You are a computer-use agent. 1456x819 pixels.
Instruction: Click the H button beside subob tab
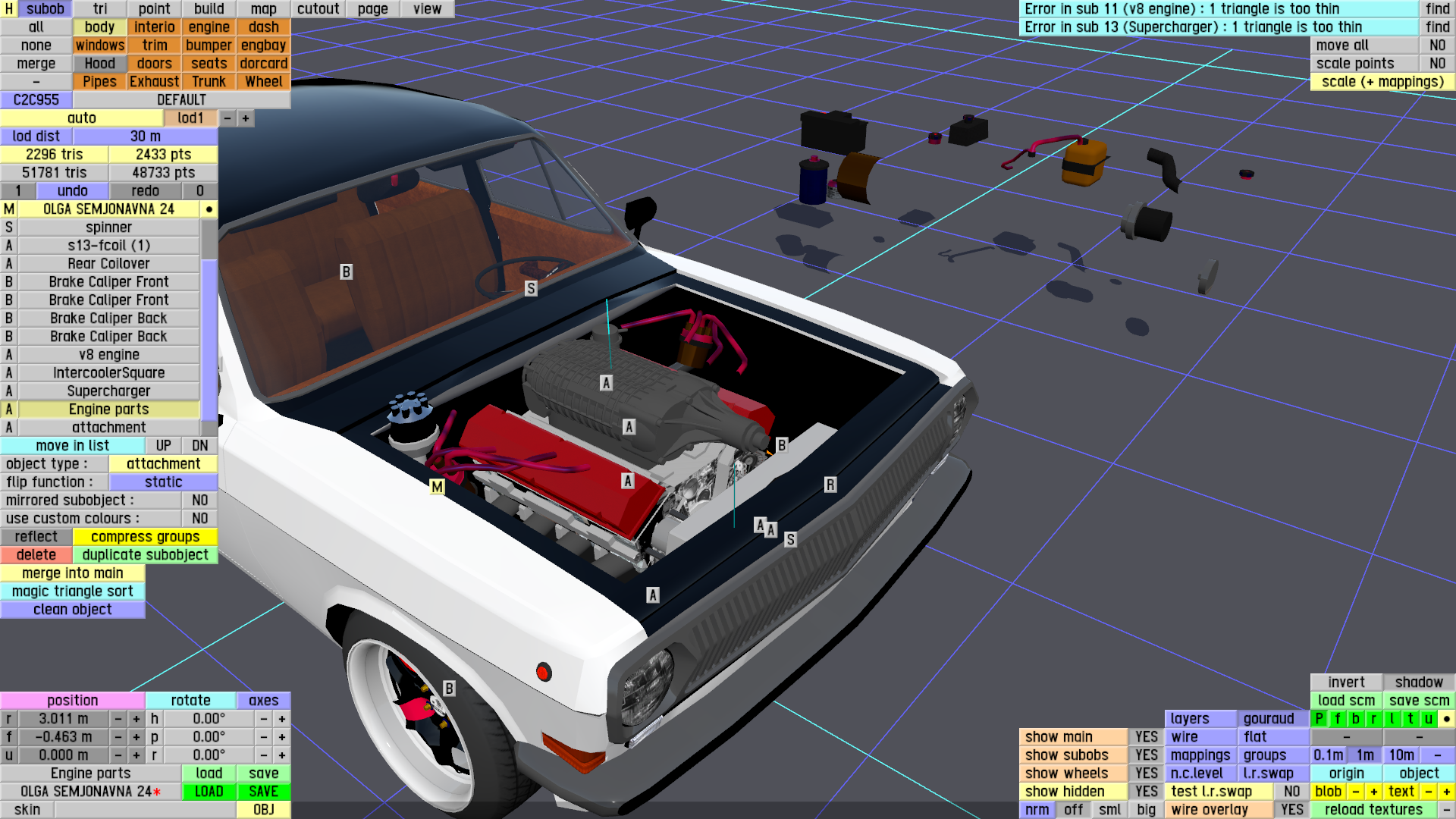click(x=8, y=9)
